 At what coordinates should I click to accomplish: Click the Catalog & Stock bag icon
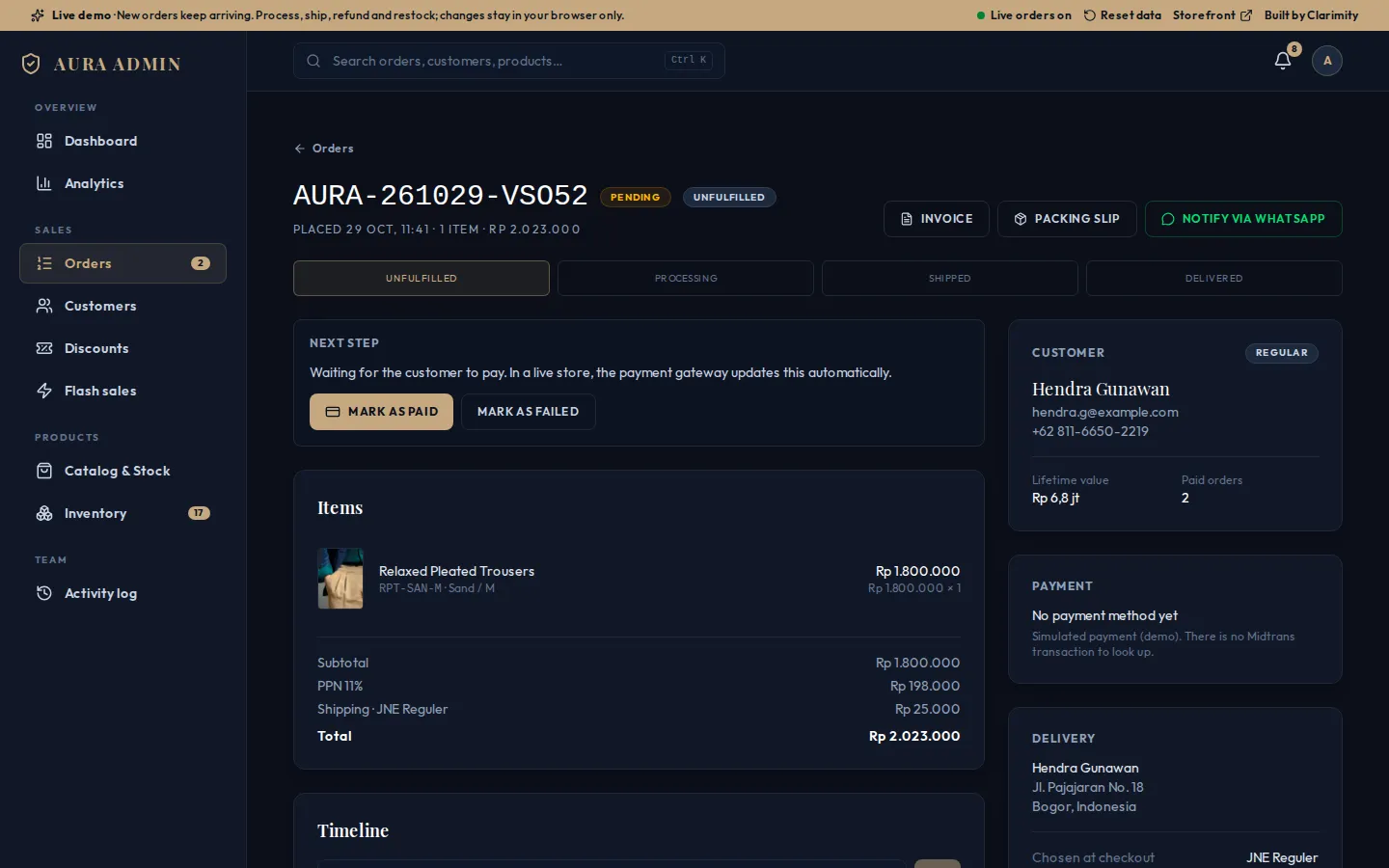[44, 471]
